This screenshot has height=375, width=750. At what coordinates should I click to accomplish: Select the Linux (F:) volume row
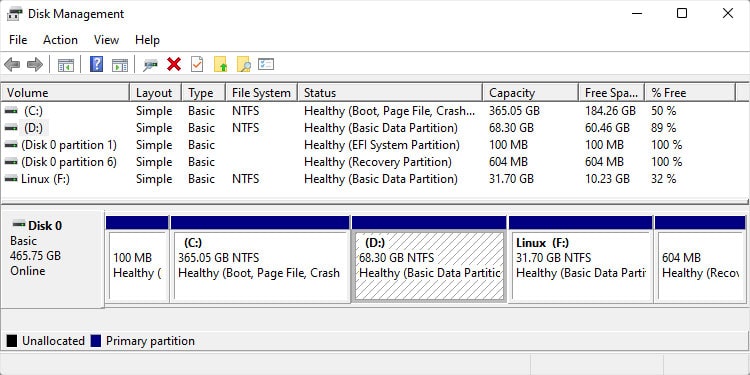(375, 179)
